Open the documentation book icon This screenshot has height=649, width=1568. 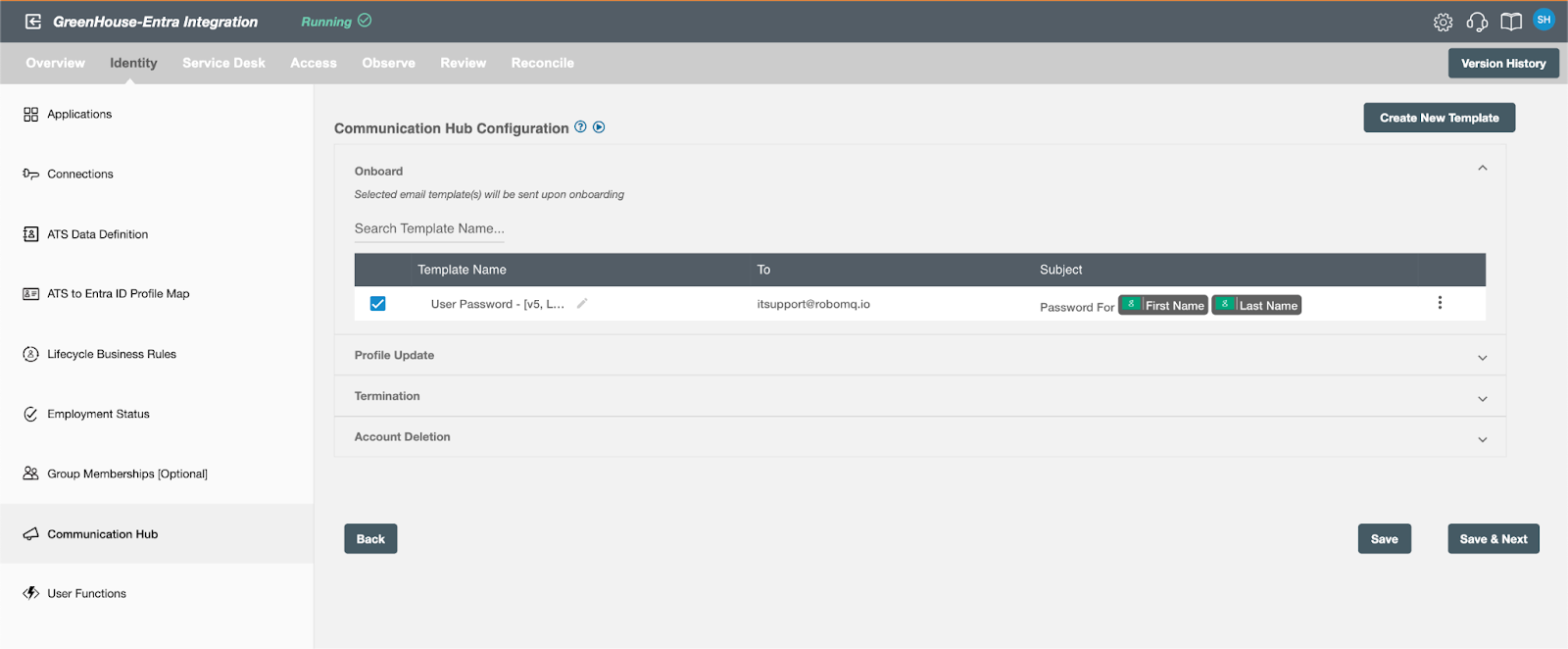1511,22
